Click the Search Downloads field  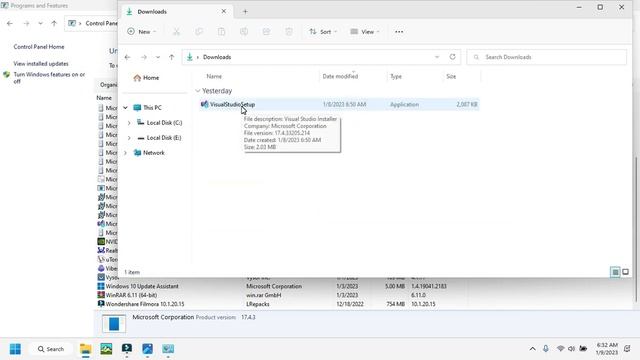pos(547,57)
